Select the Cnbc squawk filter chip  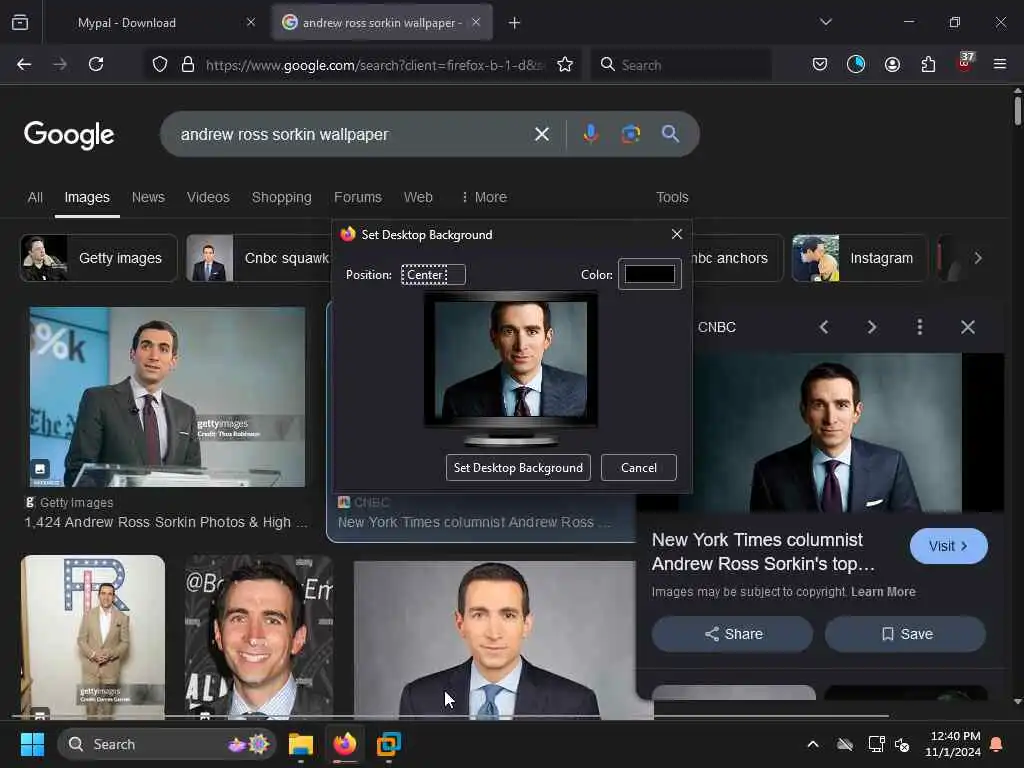point(259,258)
